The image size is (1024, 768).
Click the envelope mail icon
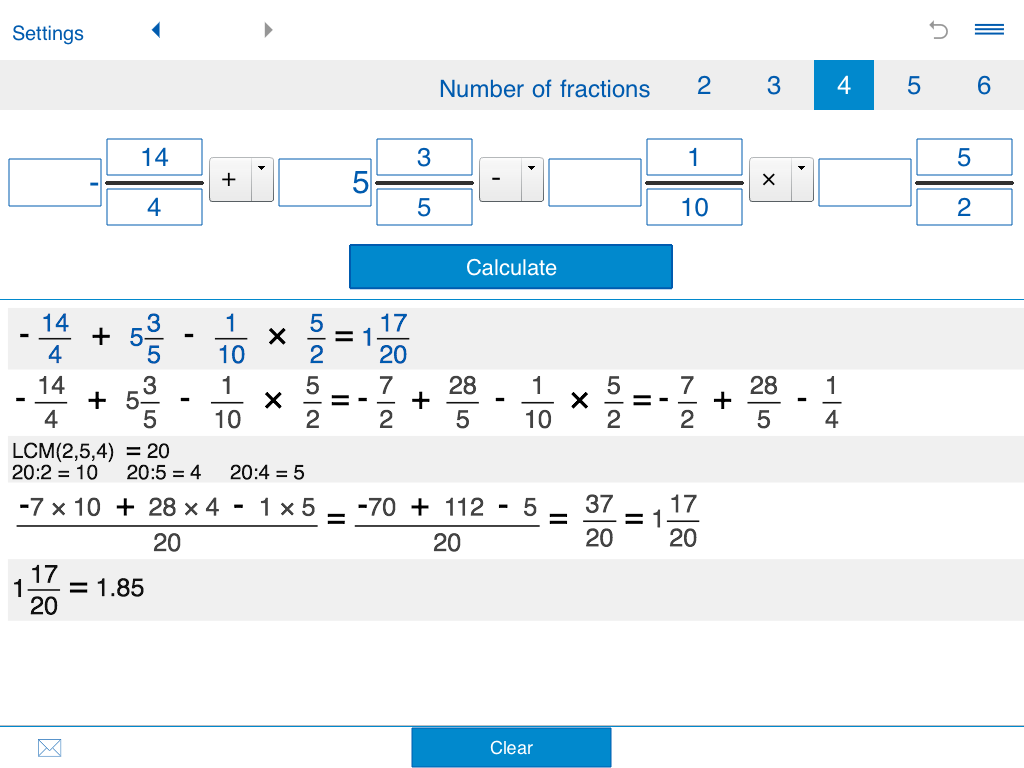(49, 747)
